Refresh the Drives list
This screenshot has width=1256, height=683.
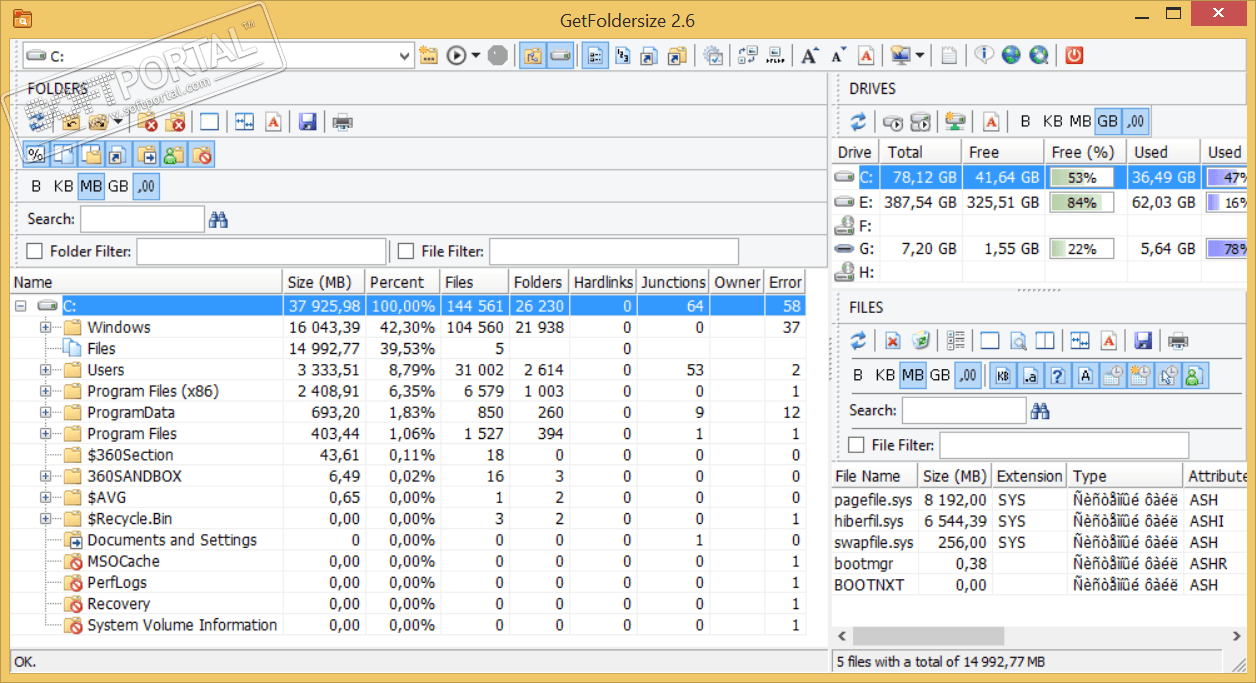click(x=858, y=122)
